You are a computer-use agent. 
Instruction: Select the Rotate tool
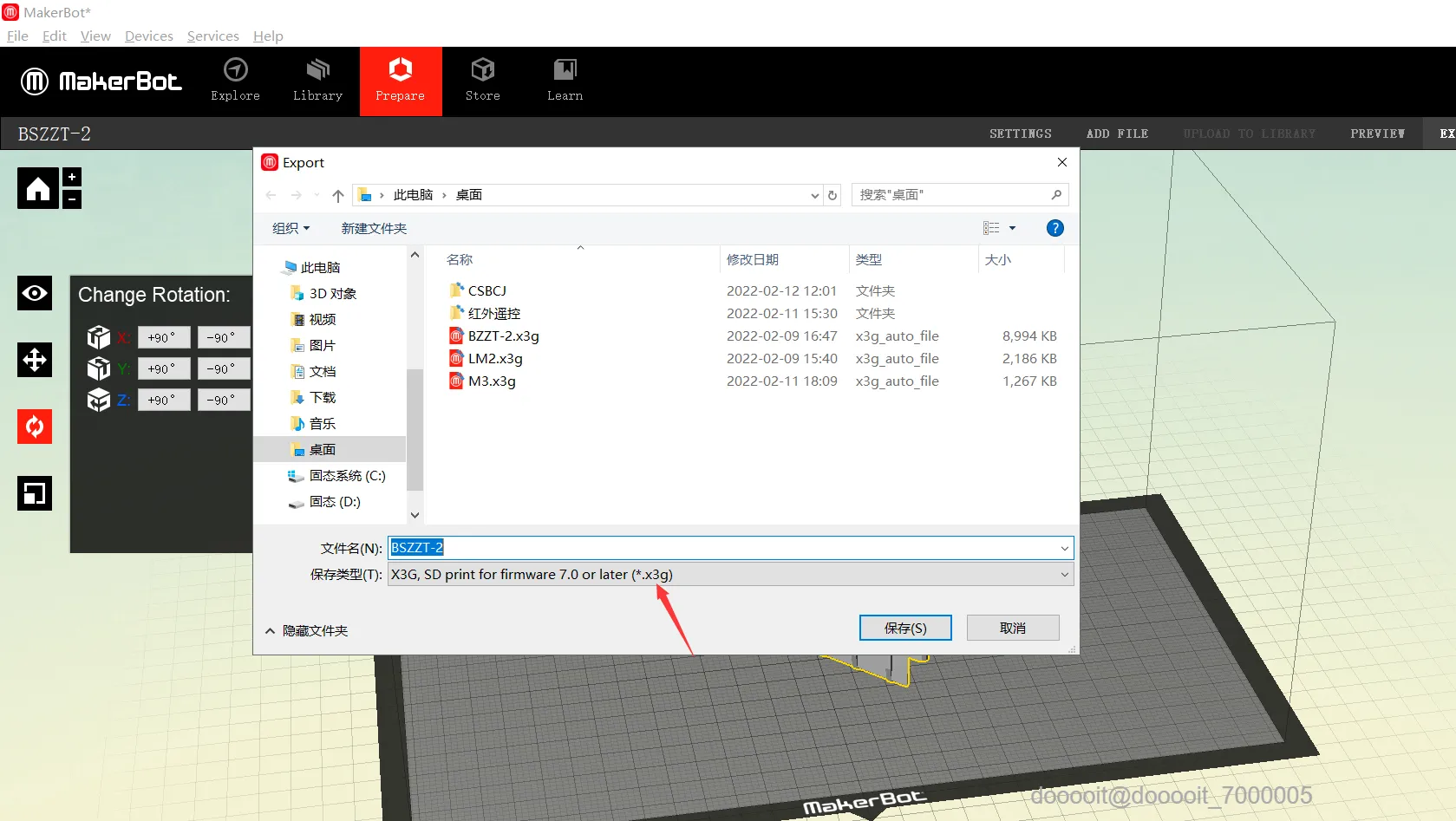[35, 427]
